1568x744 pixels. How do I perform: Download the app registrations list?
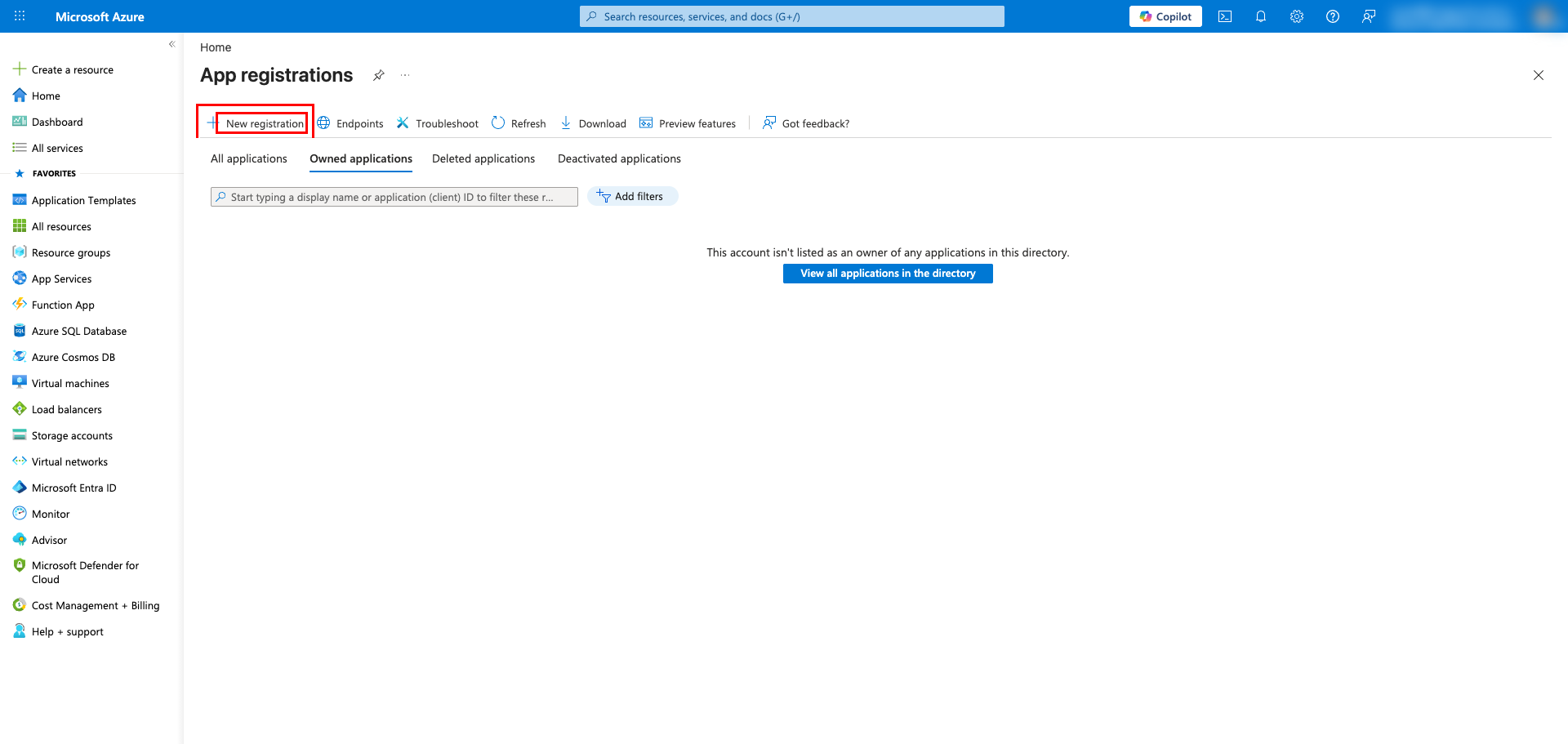click(593, 123)
